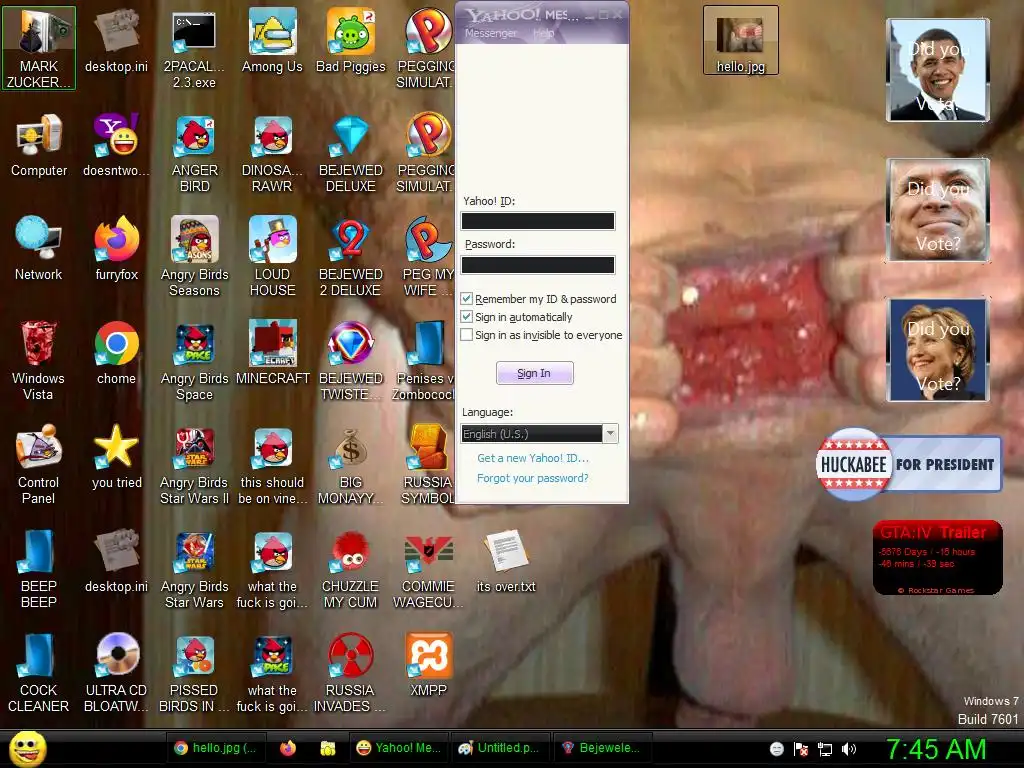Switch to hello.jpg Chrome taskbar item
The image size is (1024, 768).
pos(216,748)
